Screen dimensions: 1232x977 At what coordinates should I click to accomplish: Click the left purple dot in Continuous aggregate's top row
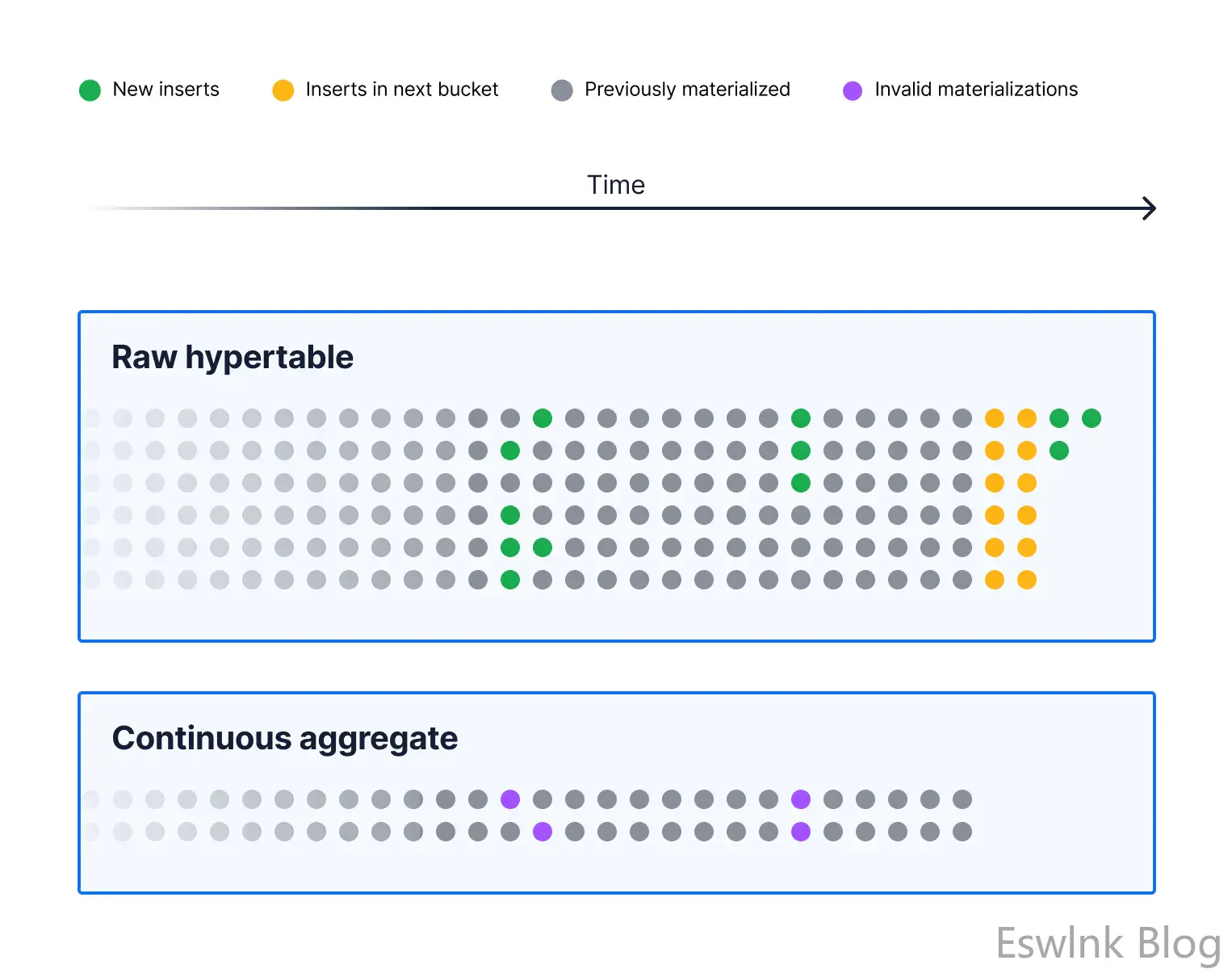coord(510,799)
